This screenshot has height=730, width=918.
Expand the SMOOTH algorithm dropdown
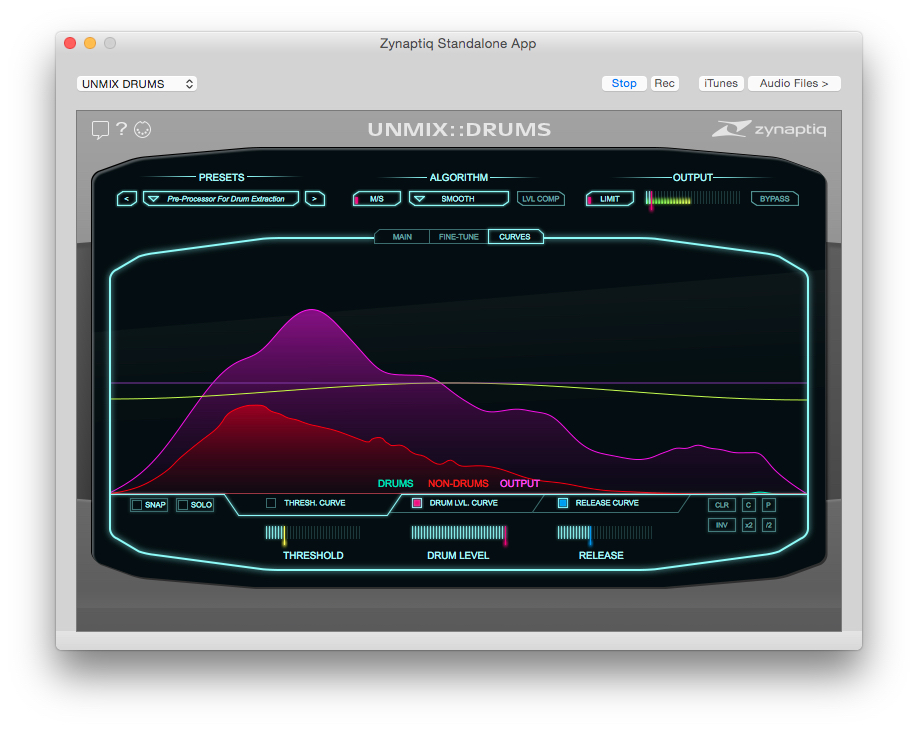tap(458, 198)
